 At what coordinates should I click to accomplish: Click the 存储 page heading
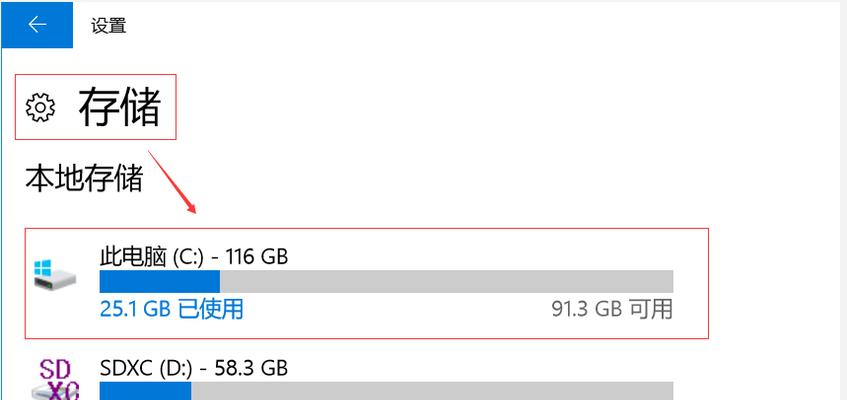point(120,107)
